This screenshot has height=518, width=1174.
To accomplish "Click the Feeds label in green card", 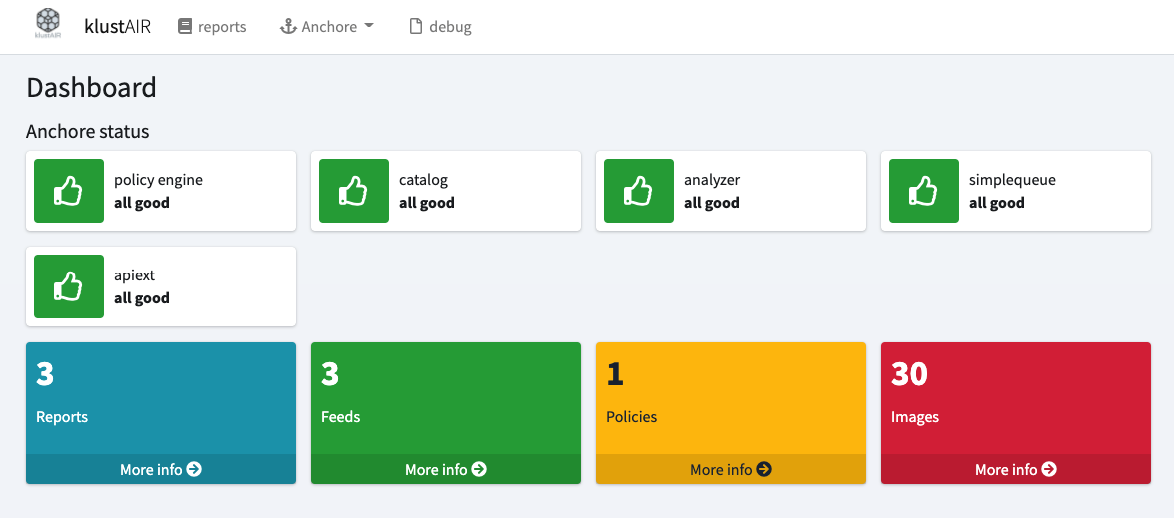I will pyautogui.click(x=341, y=417).
